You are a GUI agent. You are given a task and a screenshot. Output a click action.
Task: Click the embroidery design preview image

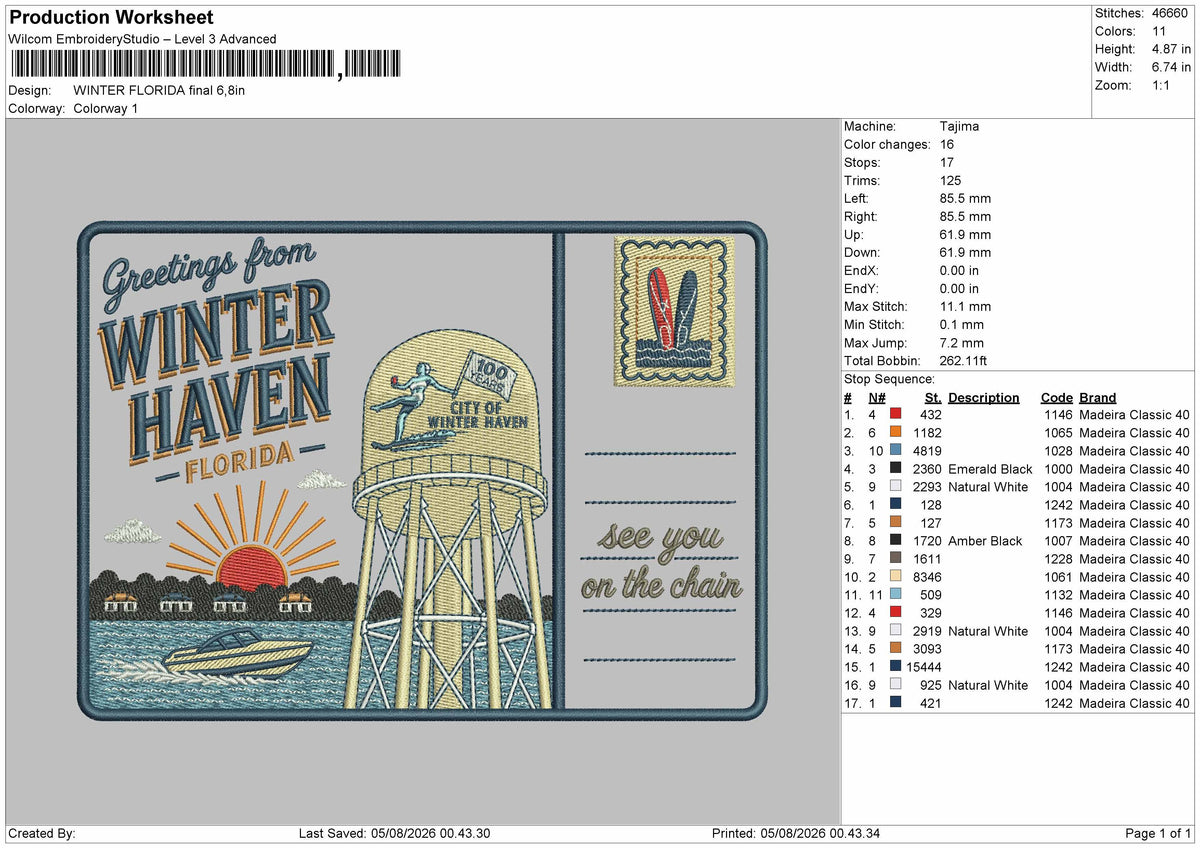[x=422, y=470]
